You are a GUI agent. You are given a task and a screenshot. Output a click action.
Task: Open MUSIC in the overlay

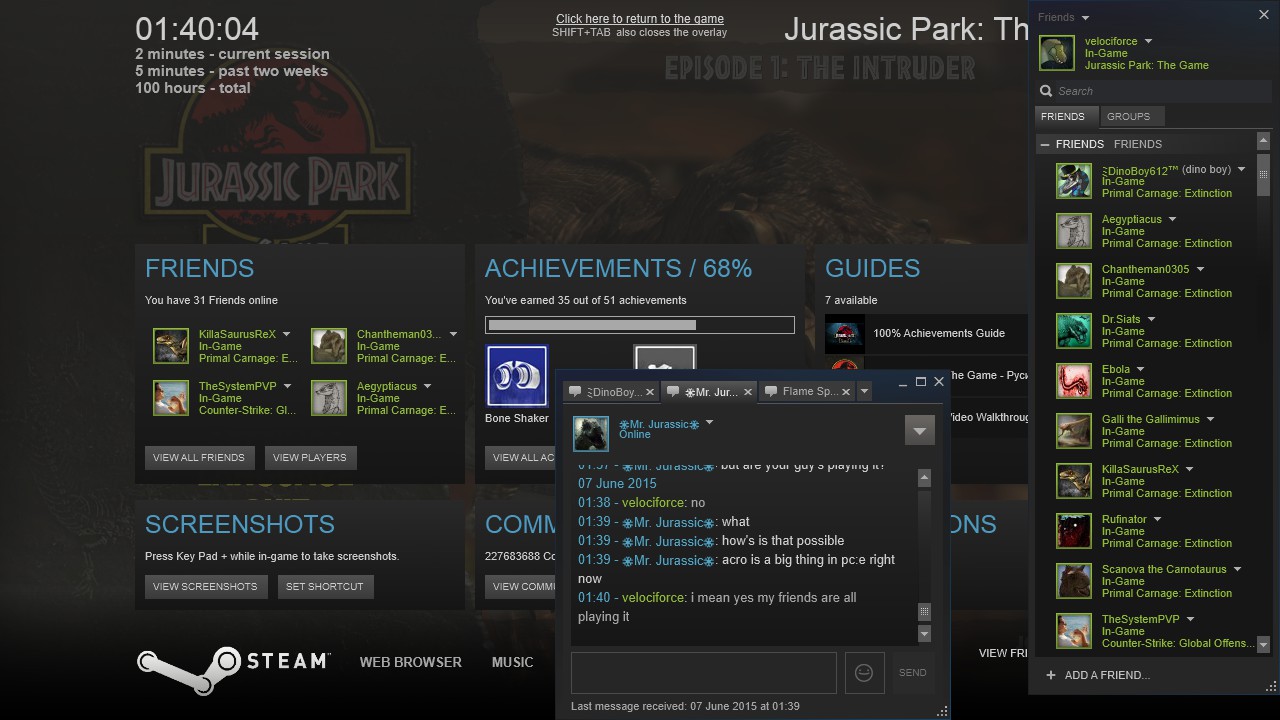tap(512, 662)
